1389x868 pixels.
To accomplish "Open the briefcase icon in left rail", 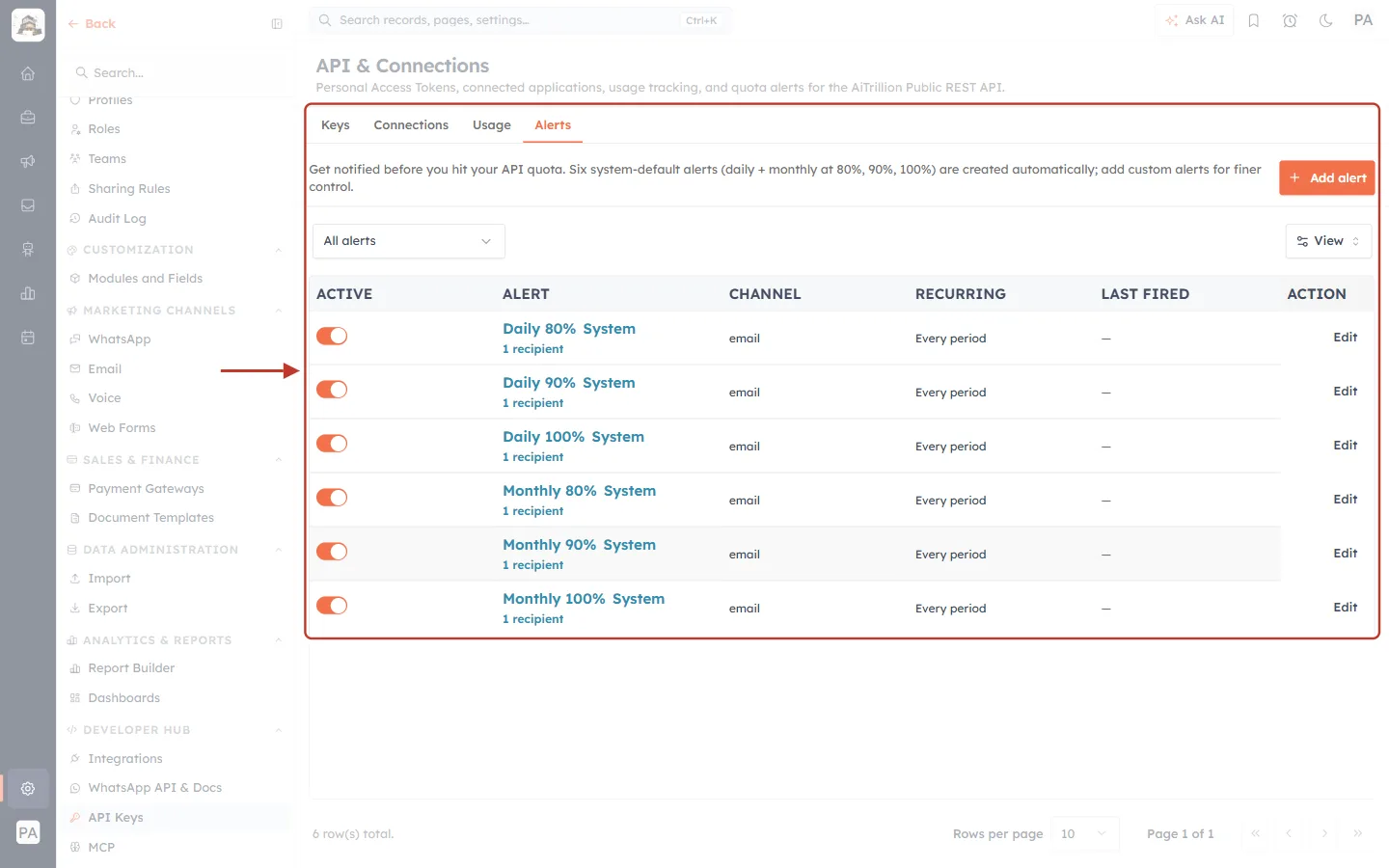I will click(28, 118).
